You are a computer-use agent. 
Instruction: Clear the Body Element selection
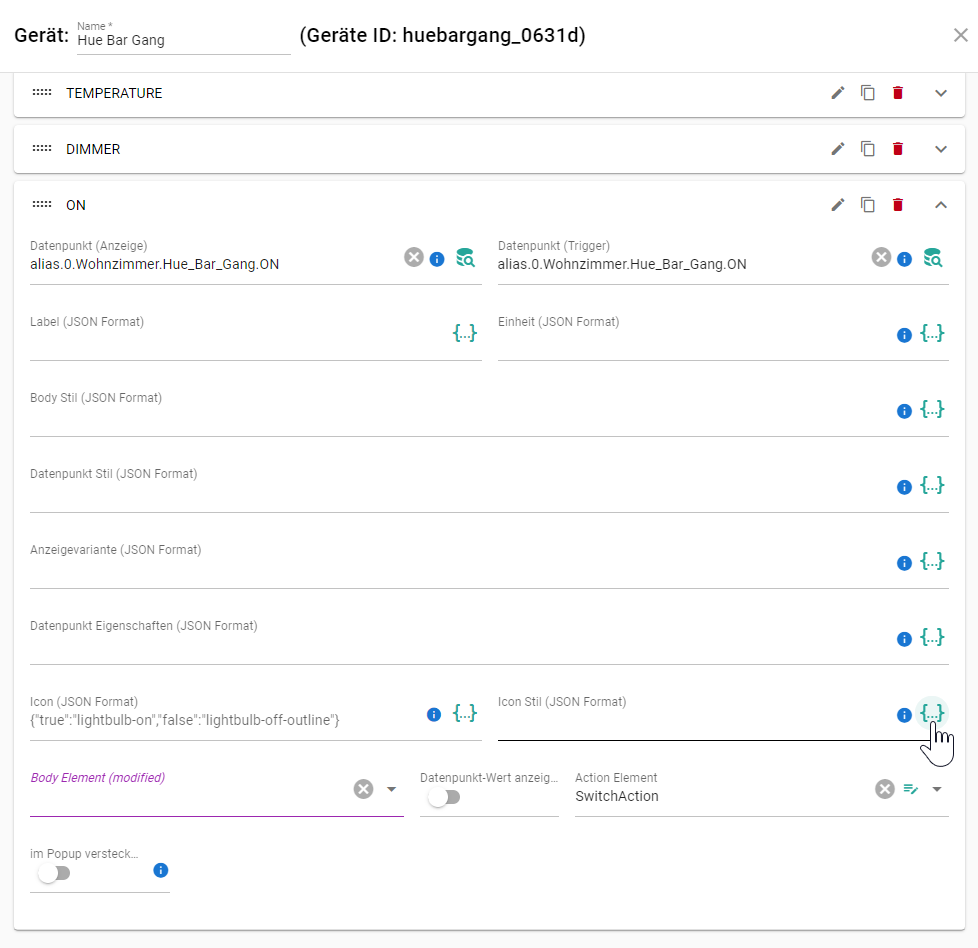click(364, 789)
